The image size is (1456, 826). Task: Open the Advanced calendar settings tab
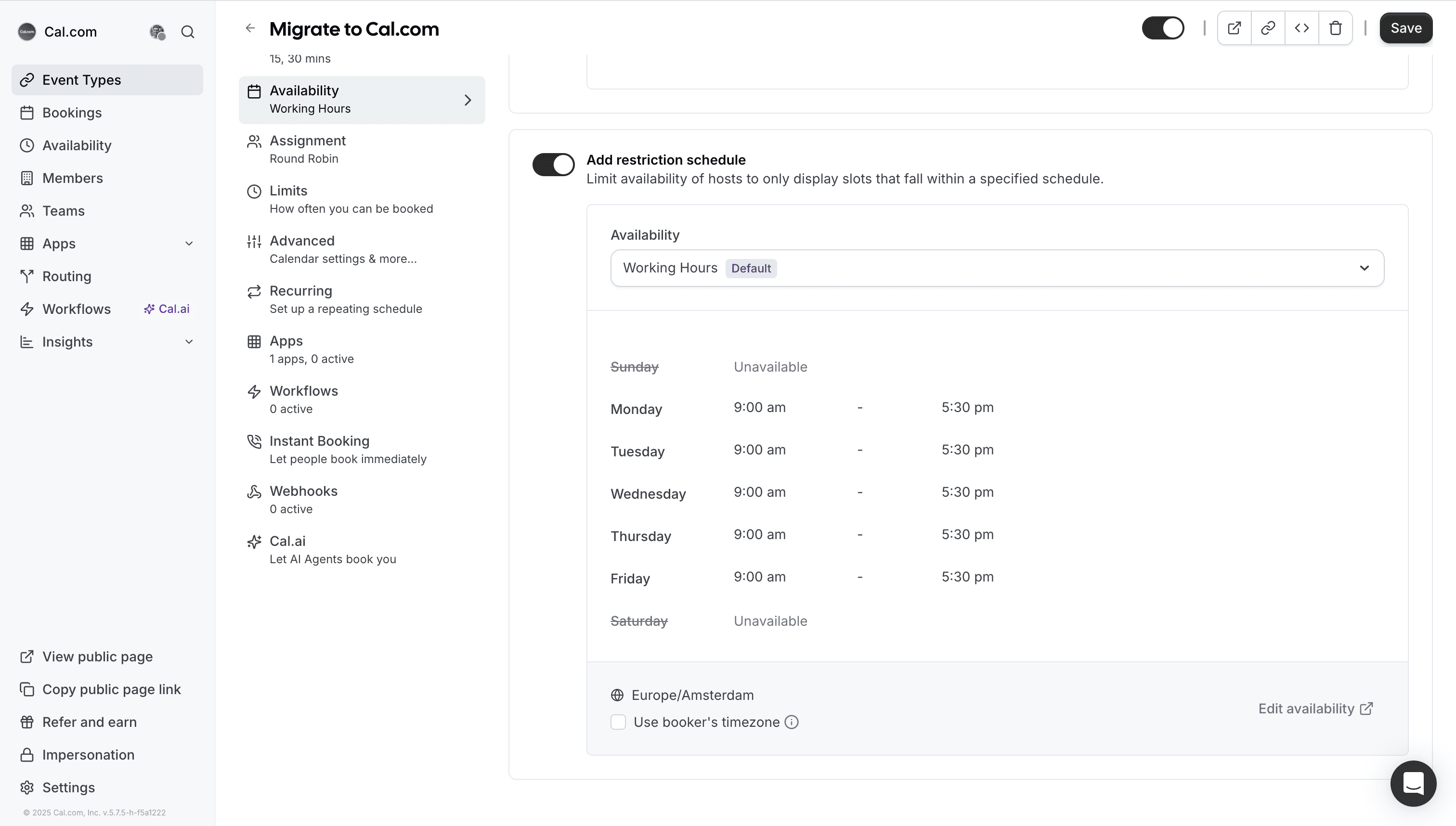click(x=362, y=250)
